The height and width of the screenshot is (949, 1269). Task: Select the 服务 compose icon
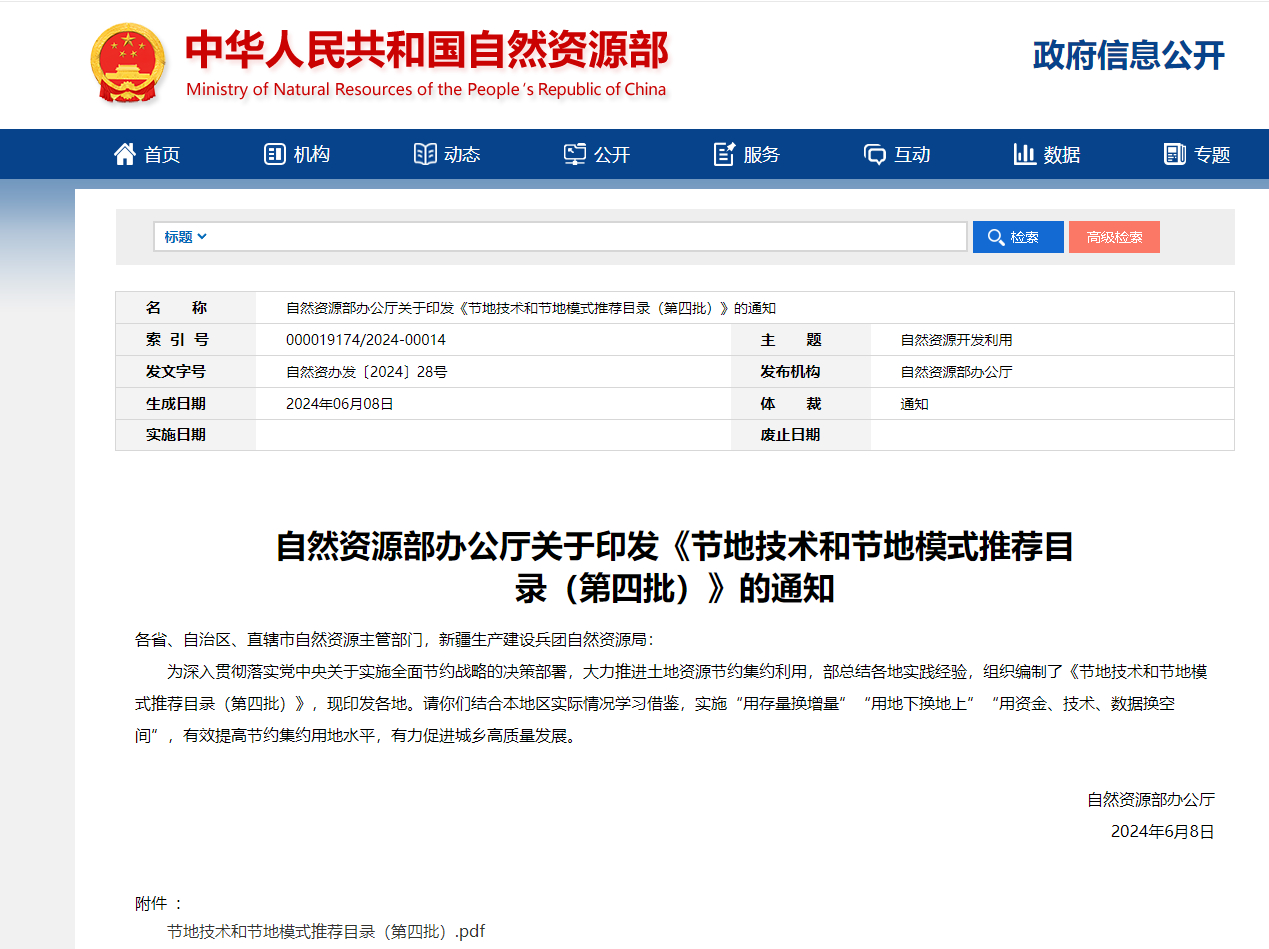pyautogui.click(x=723, y=153)
